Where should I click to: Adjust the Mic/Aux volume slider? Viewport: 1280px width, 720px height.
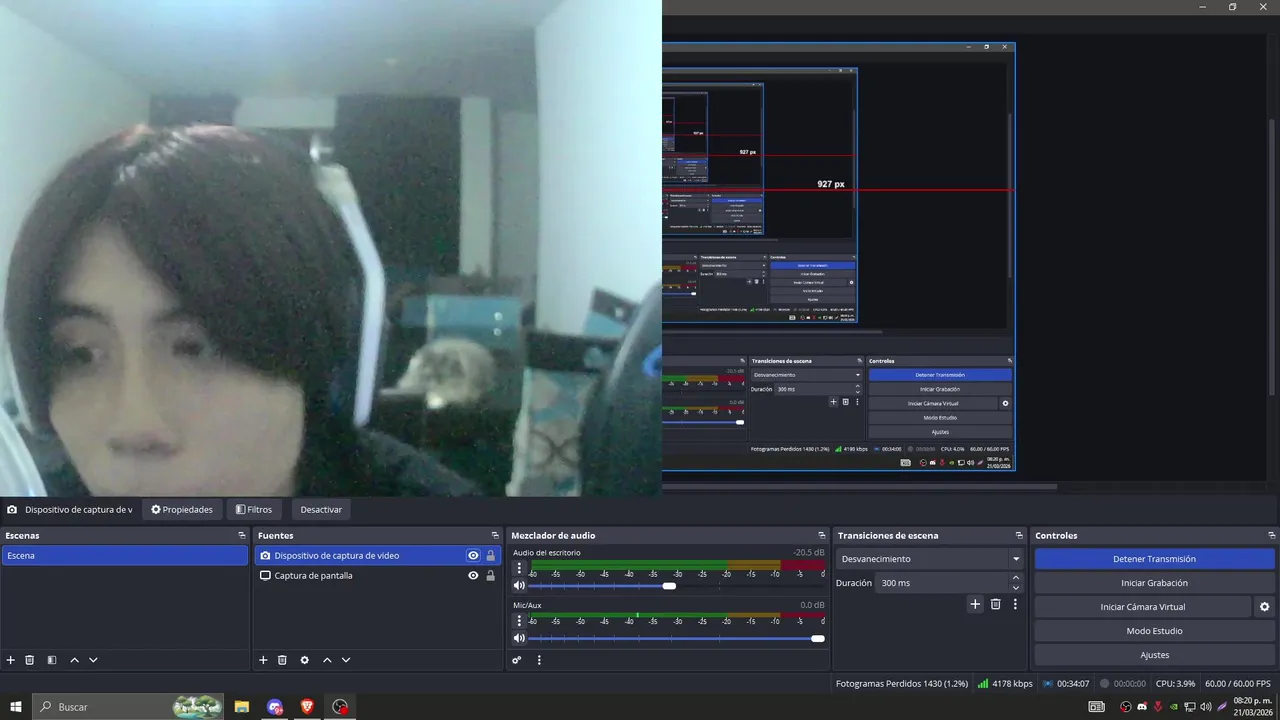(817, 638)
